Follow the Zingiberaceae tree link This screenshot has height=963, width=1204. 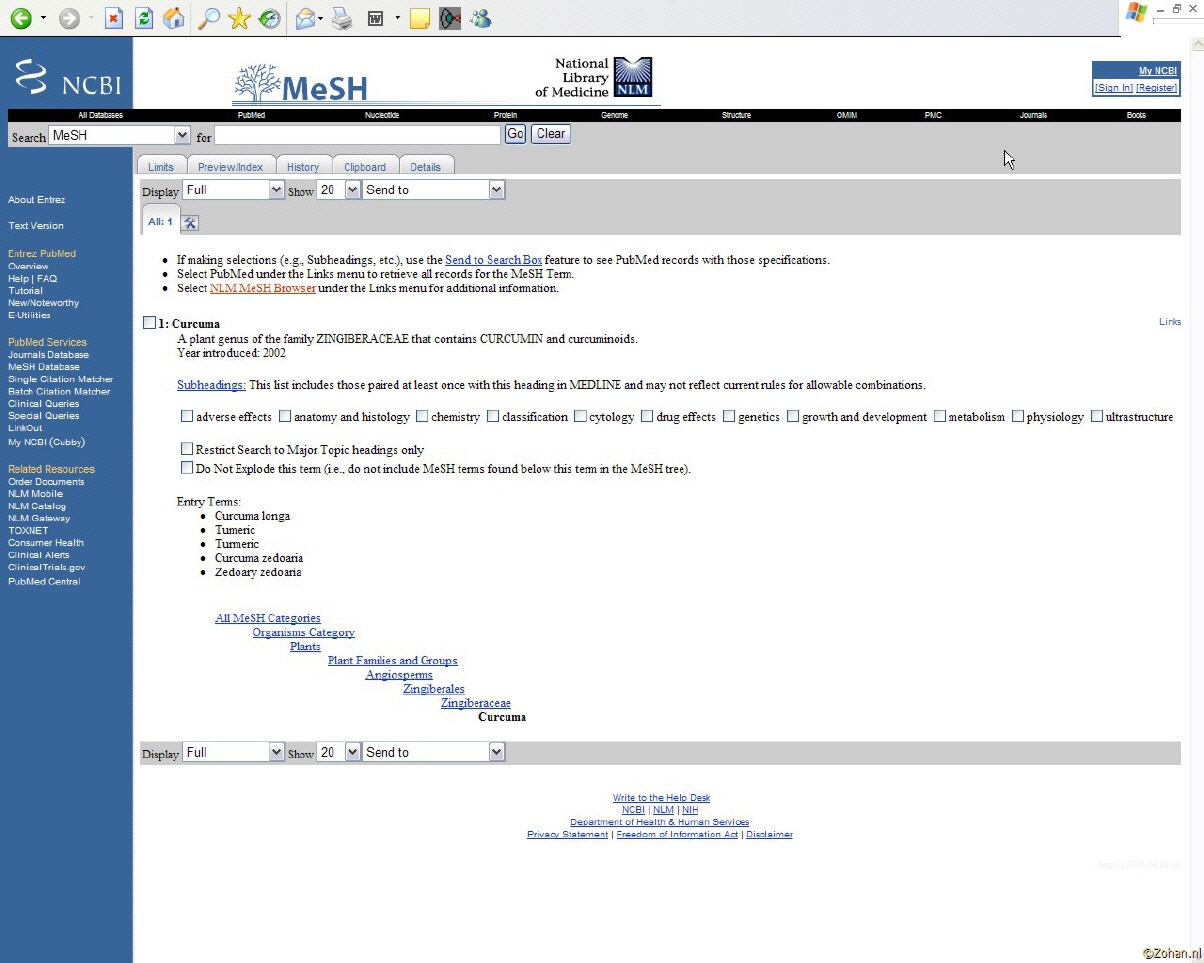(x=476, y=703)
